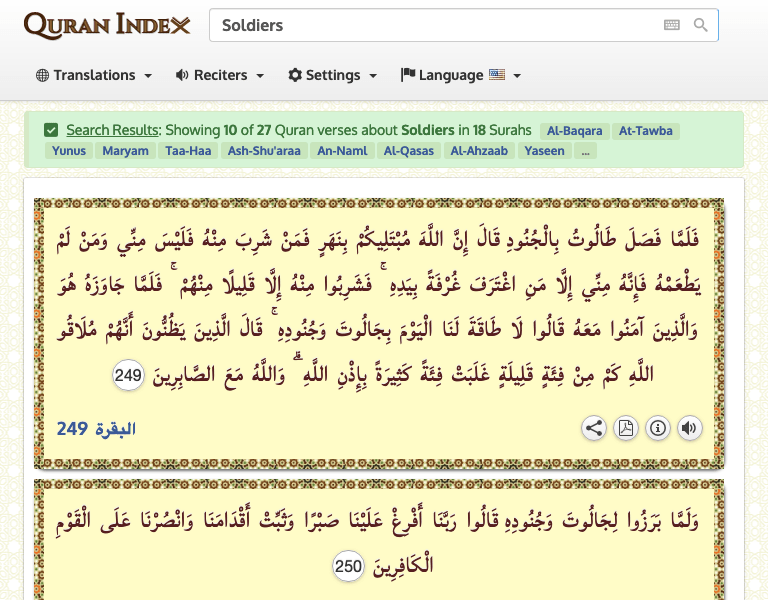Image resolution: width=768 pixels, height=600 pixels.
Task: Open the virtual keyboard icon in the search box
Action: [x=672, y=25]
